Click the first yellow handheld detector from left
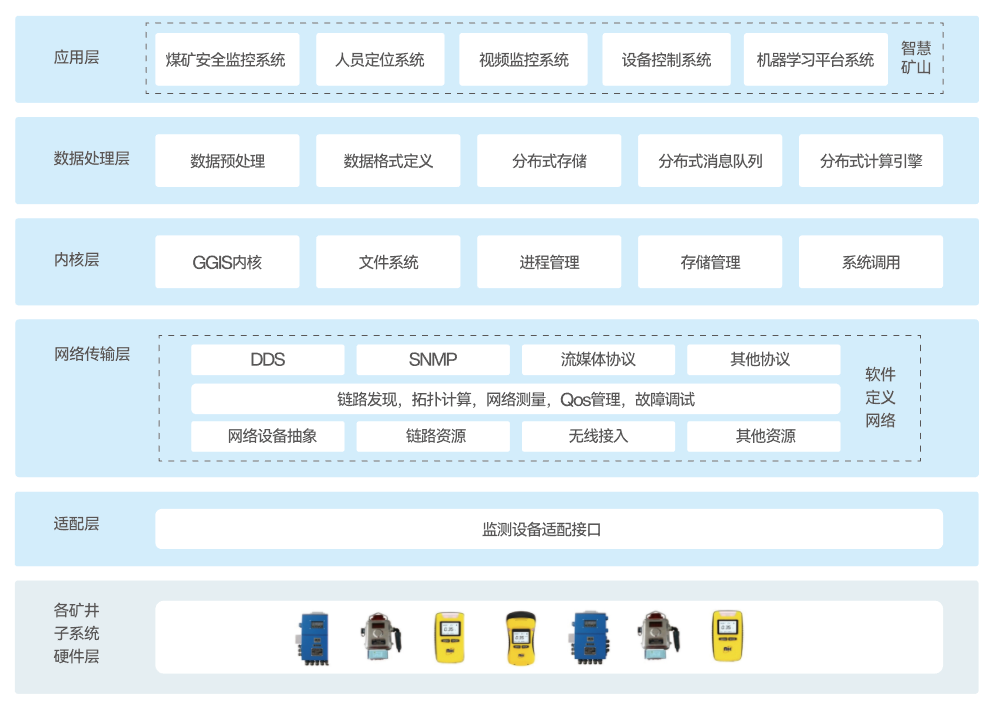The width and height of the screenshot is (995, 704). point(448,637)
